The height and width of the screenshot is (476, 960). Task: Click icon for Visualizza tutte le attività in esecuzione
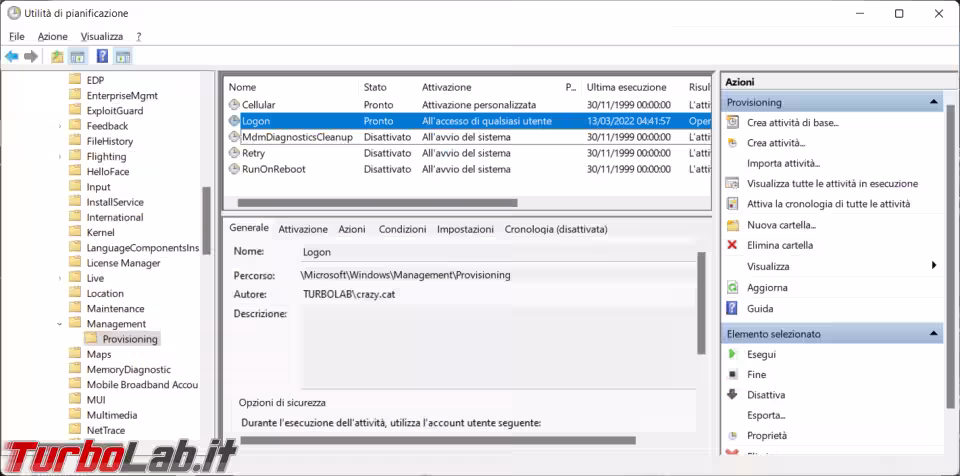tap(732, 183)
